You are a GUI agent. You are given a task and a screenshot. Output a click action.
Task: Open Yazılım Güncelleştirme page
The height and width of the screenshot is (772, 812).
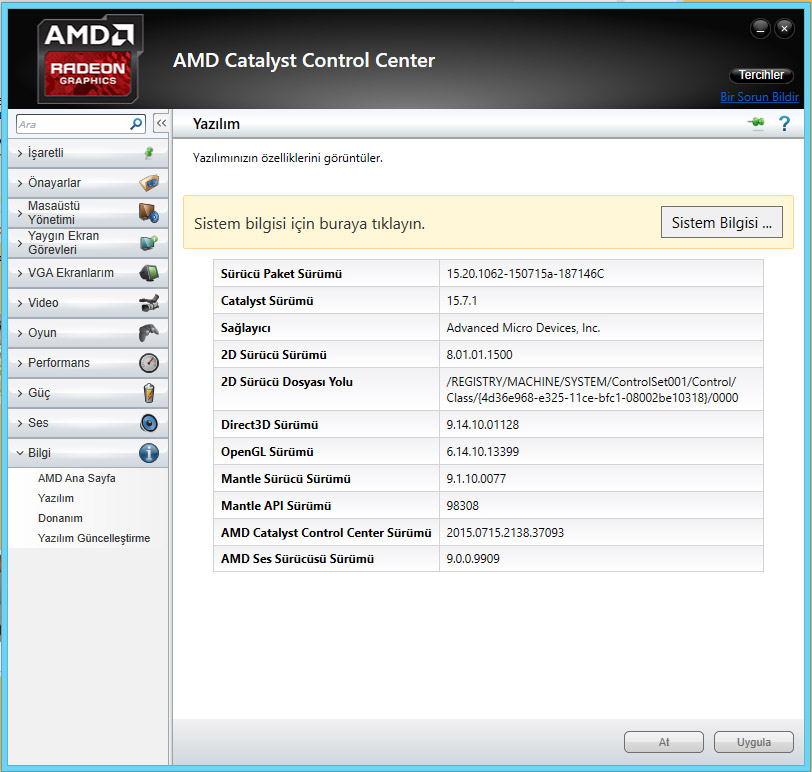(x=94, y=538)
